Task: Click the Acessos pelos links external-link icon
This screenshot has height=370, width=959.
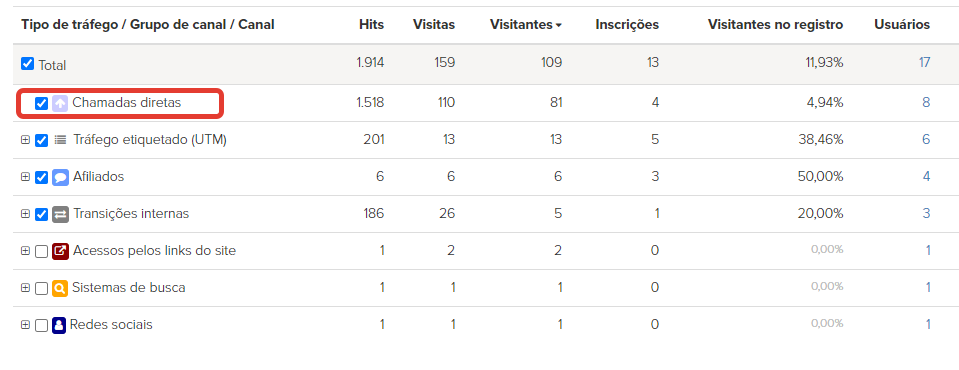Action: pyautogui.click(x=60, y=251)
